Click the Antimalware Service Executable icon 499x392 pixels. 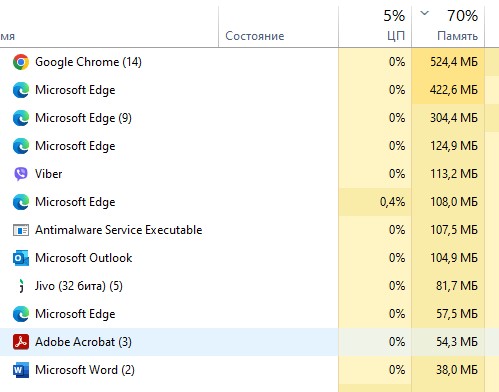pyautogui.click(x=21, y=230)
